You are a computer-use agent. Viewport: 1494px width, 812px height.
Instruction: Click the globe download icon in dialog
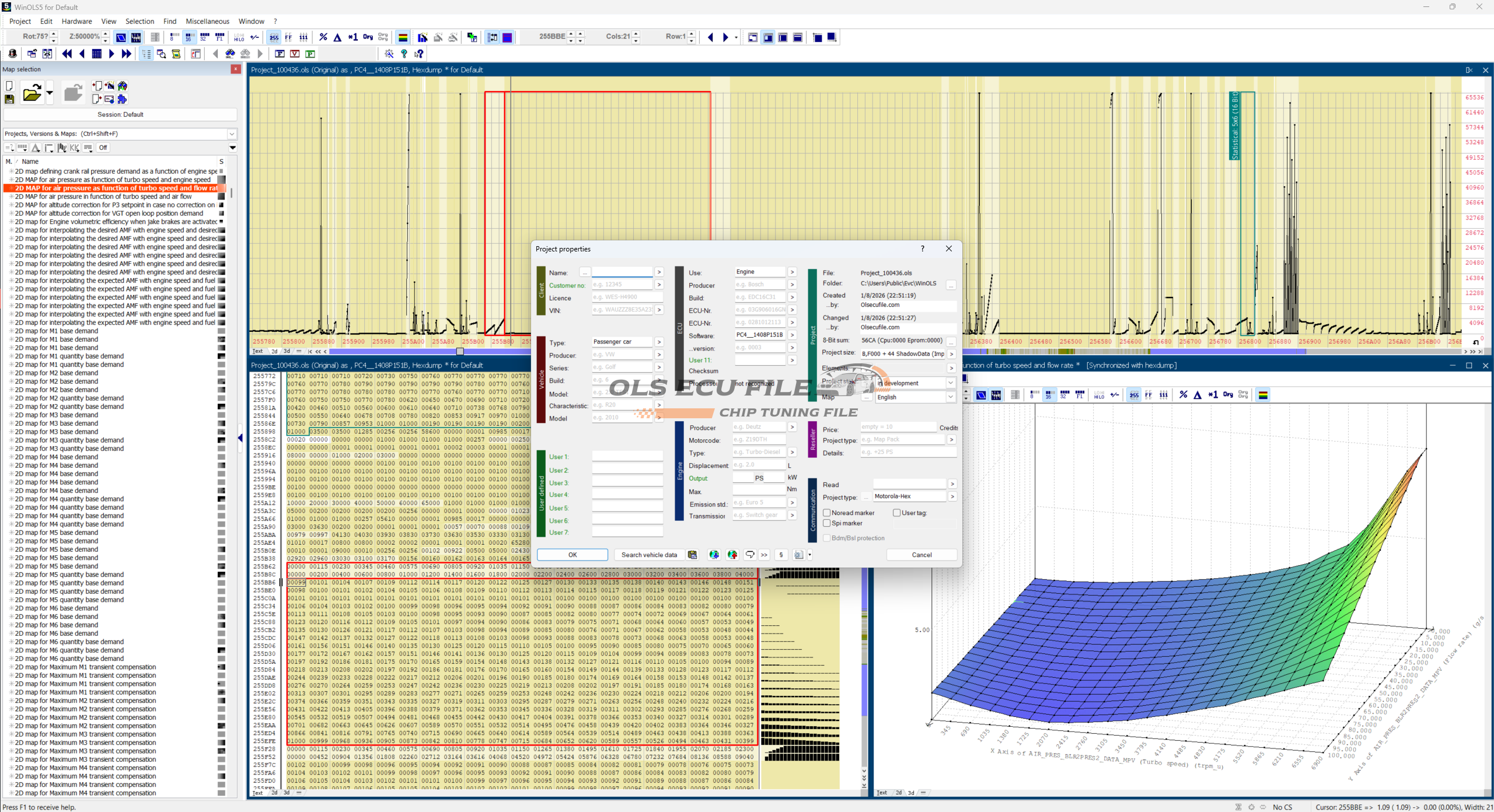click(714, 555)
